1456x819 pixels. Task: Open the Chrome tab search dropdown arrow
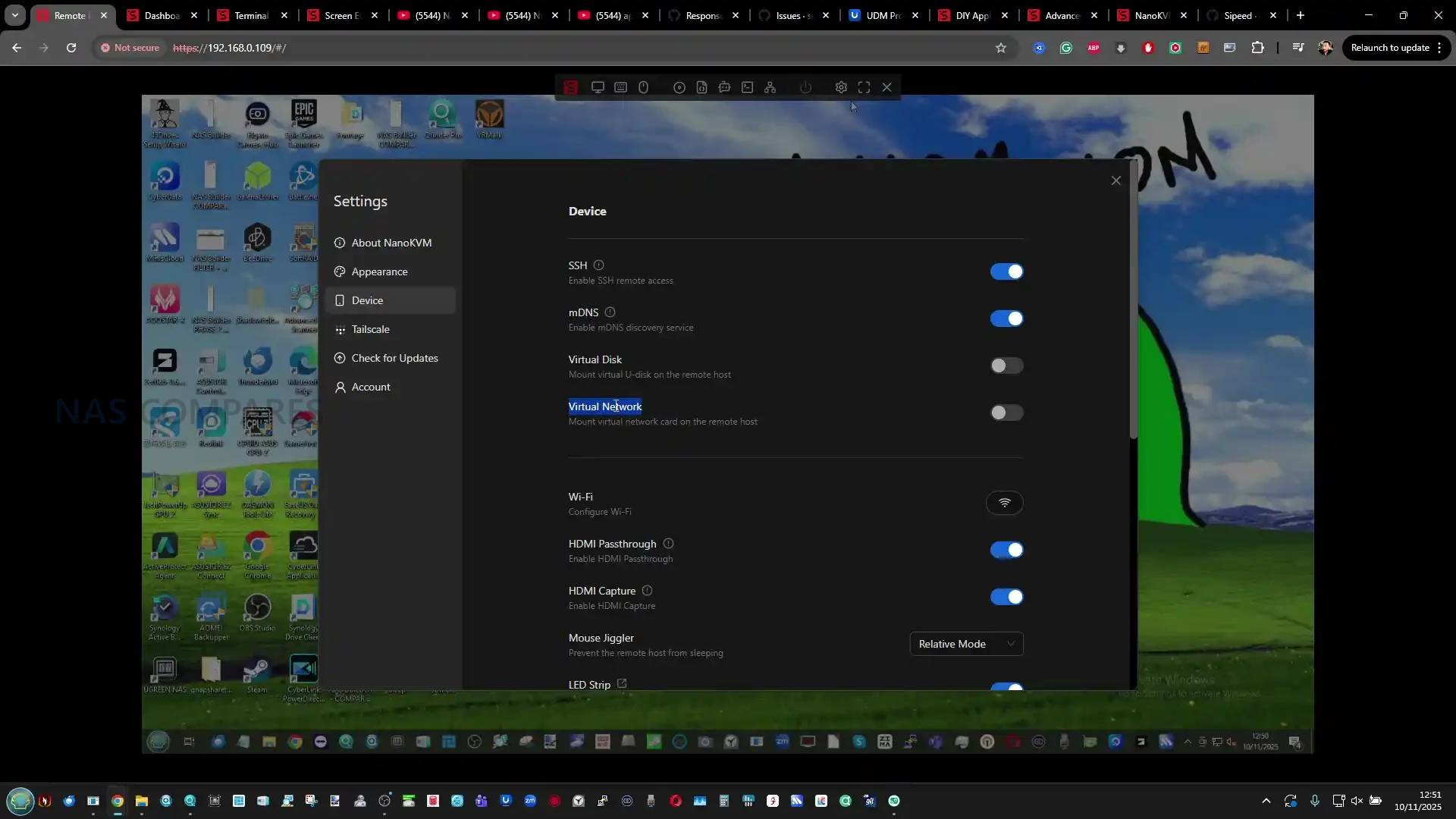tap(14, 15)
